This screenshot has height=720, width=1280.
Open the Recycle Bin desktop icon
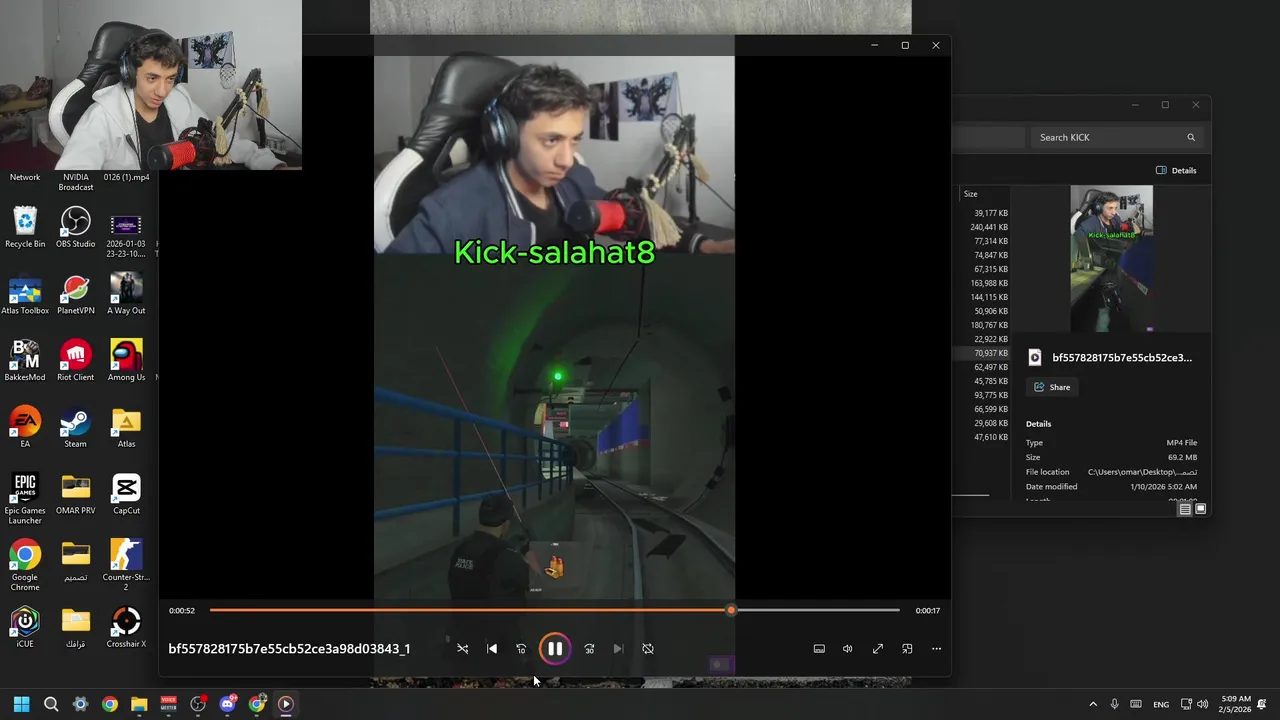click(25, 227)
